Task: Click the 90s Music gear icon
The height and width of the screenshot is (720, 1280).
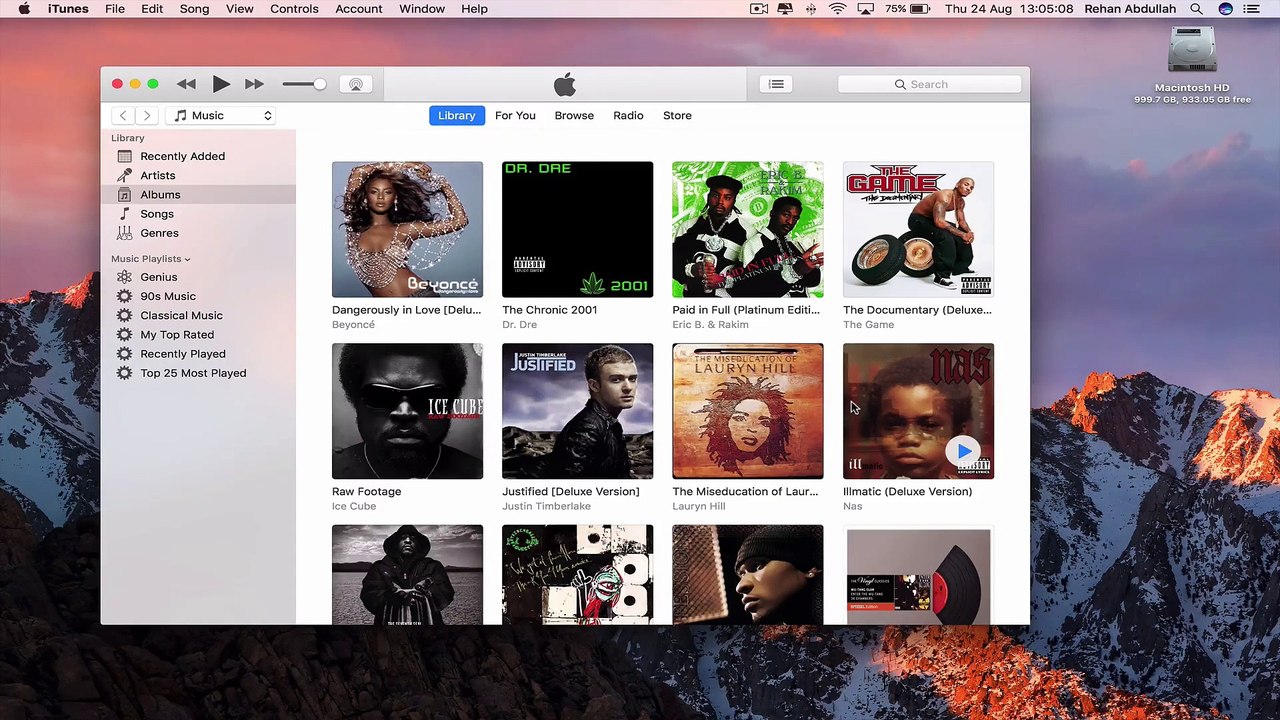Action: pos(124,296)
